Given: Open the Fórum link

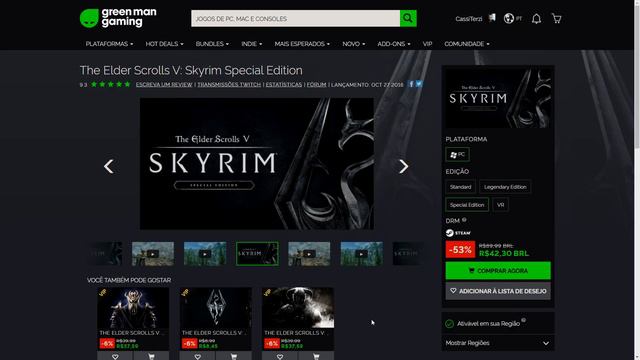Looking at the screenshot, I should (x=316, y=84).
